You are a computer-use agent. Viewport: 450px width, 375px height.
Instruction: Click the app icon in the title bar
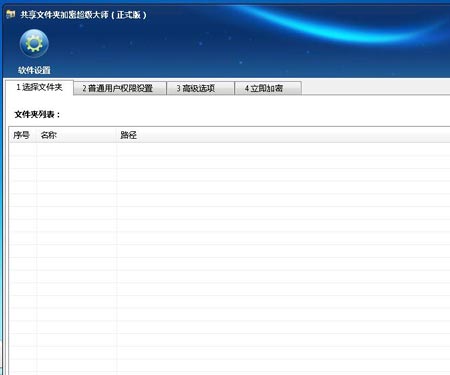point(11,14)
